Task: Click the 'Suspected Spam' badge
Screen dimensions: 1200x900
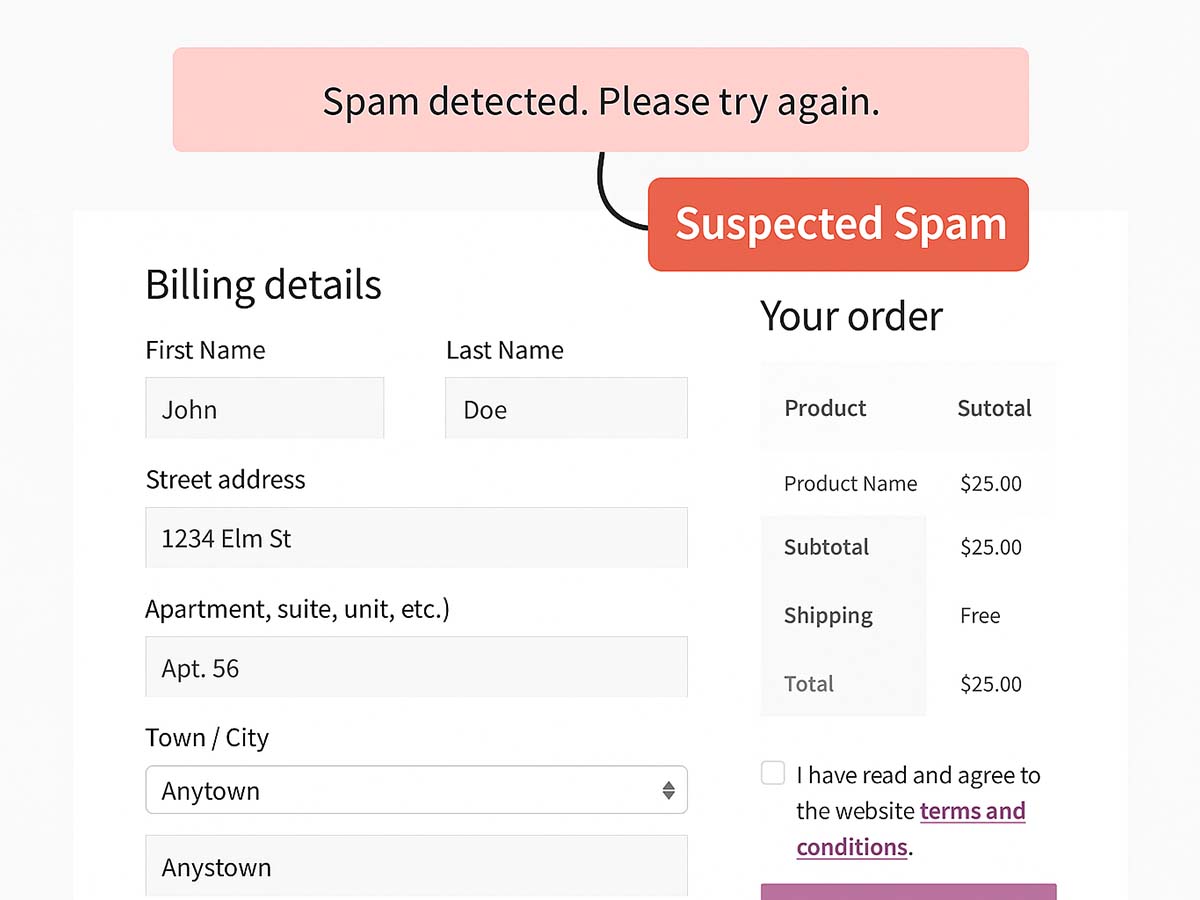Action: point(838,224)
